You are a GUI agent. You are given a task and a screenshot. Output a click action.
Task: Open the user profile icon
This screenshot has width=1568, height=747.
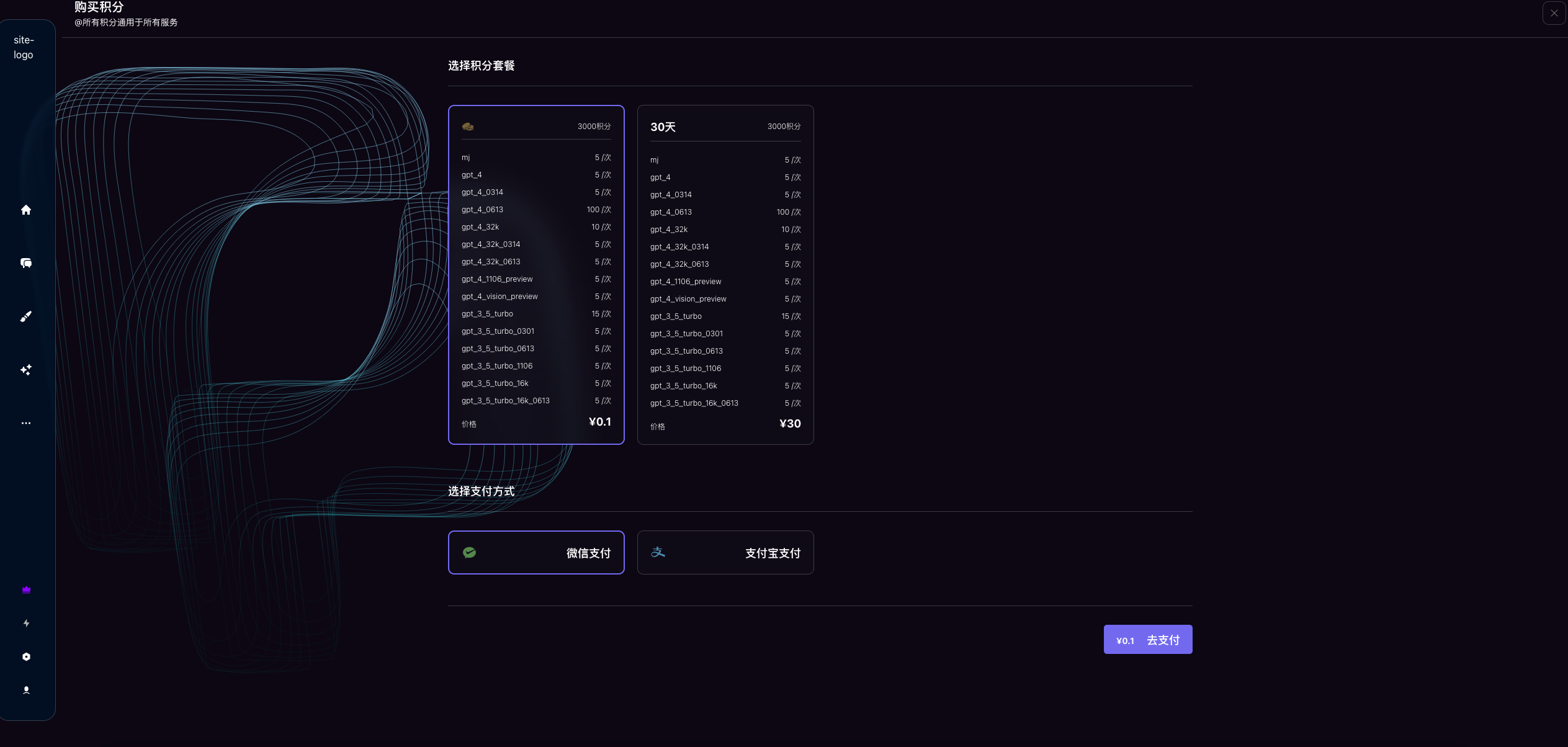click(x=26, y=690)
